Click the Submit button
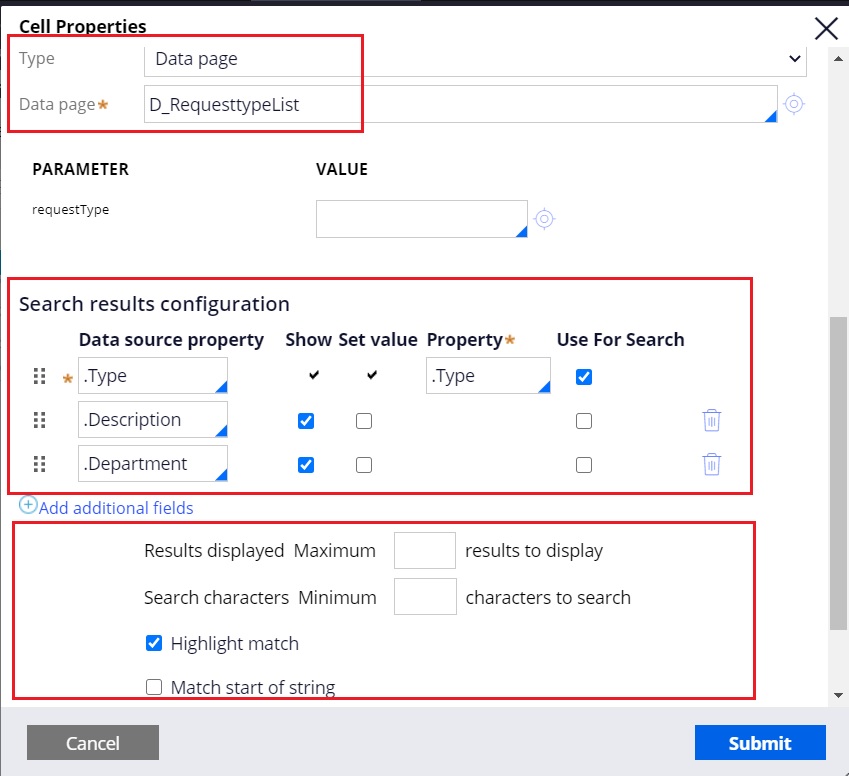 click(x=759, y=743)
